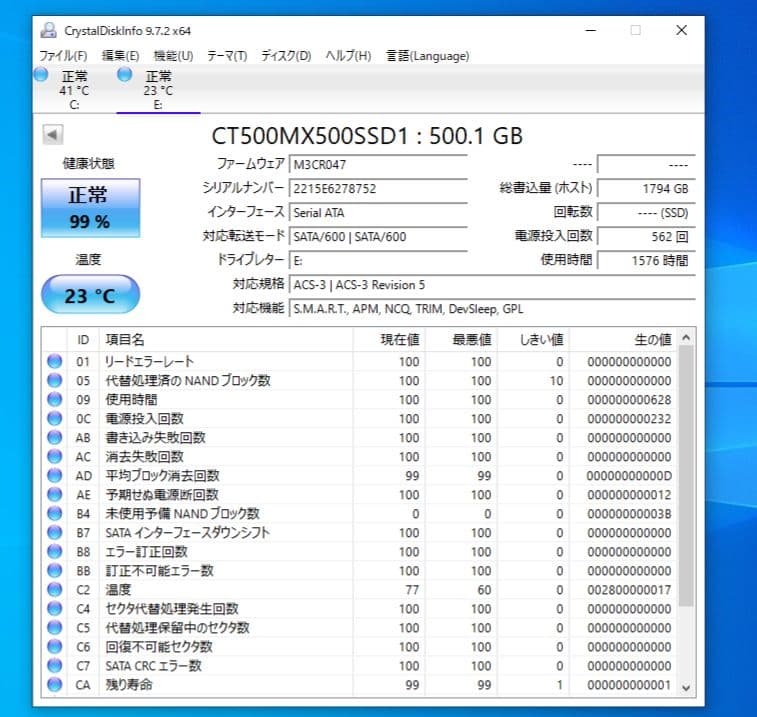Click the status orb for row C4 セクタ代替処理発生回数
The height and width of the screenshot is (717, 757).
[x=55, y=608]
